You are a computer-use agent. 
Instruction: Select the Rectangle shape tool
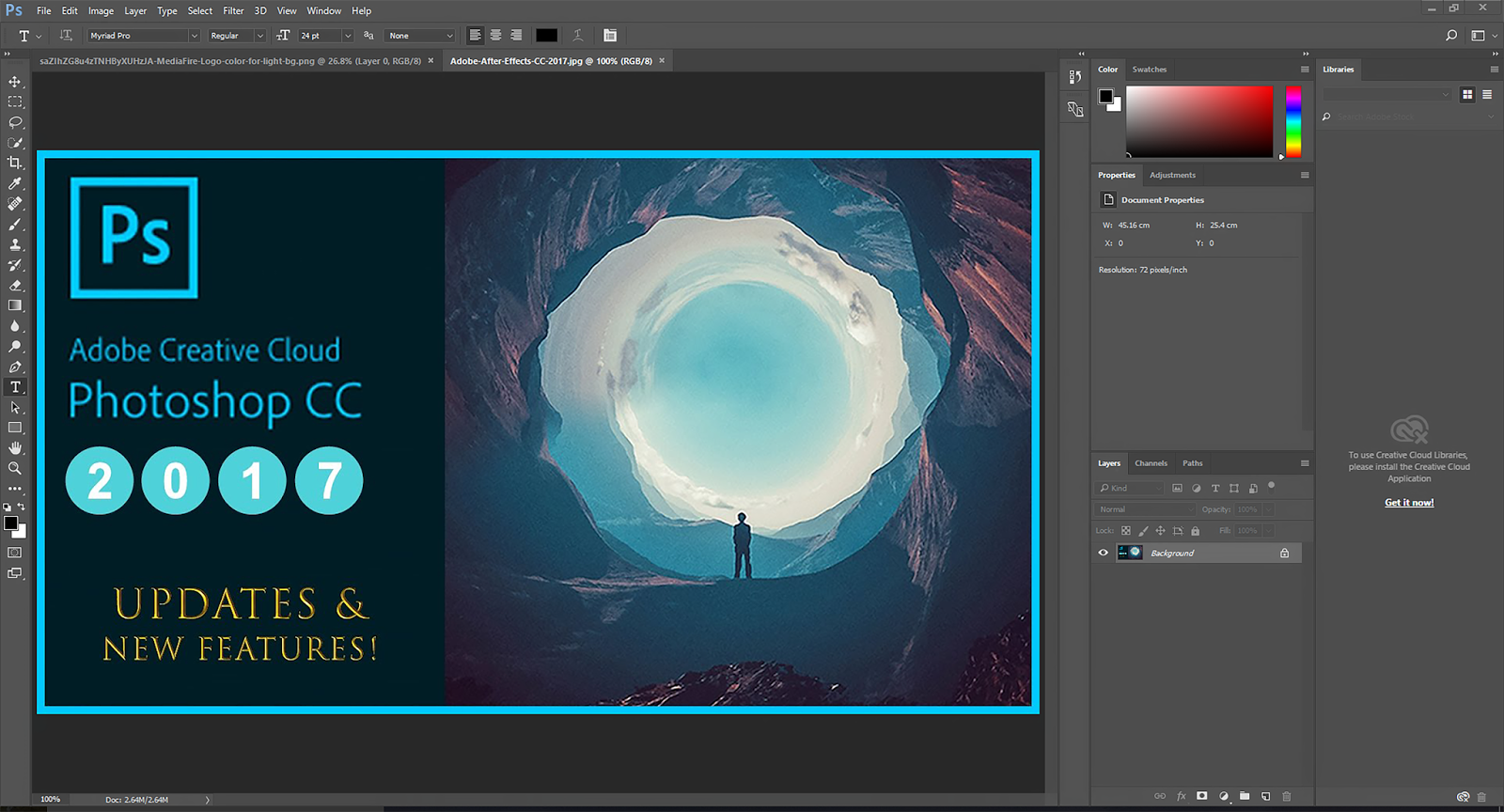tap(15, 428)
